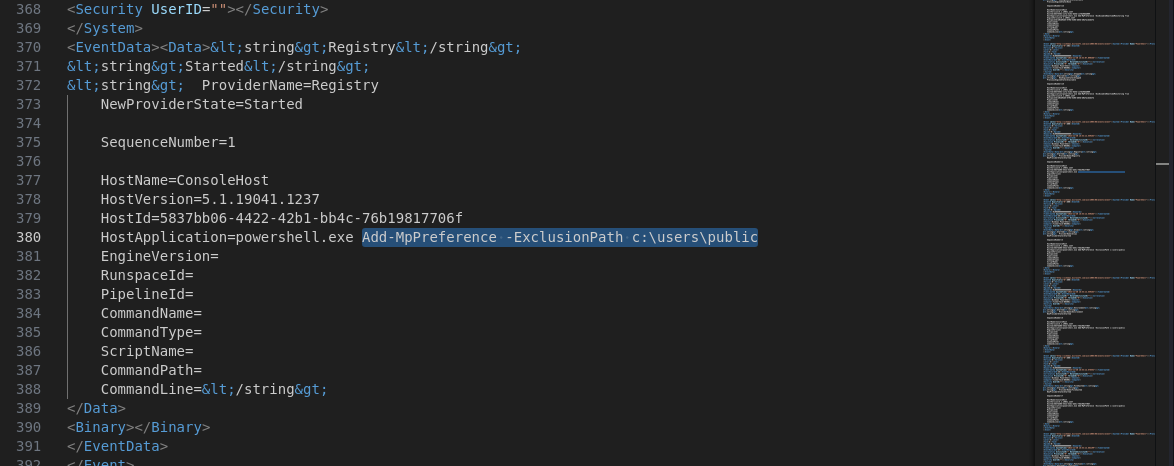This screenshot has height=466, width=1174.
Task: Click the NewProviderState=Started text
Action: 201,104
